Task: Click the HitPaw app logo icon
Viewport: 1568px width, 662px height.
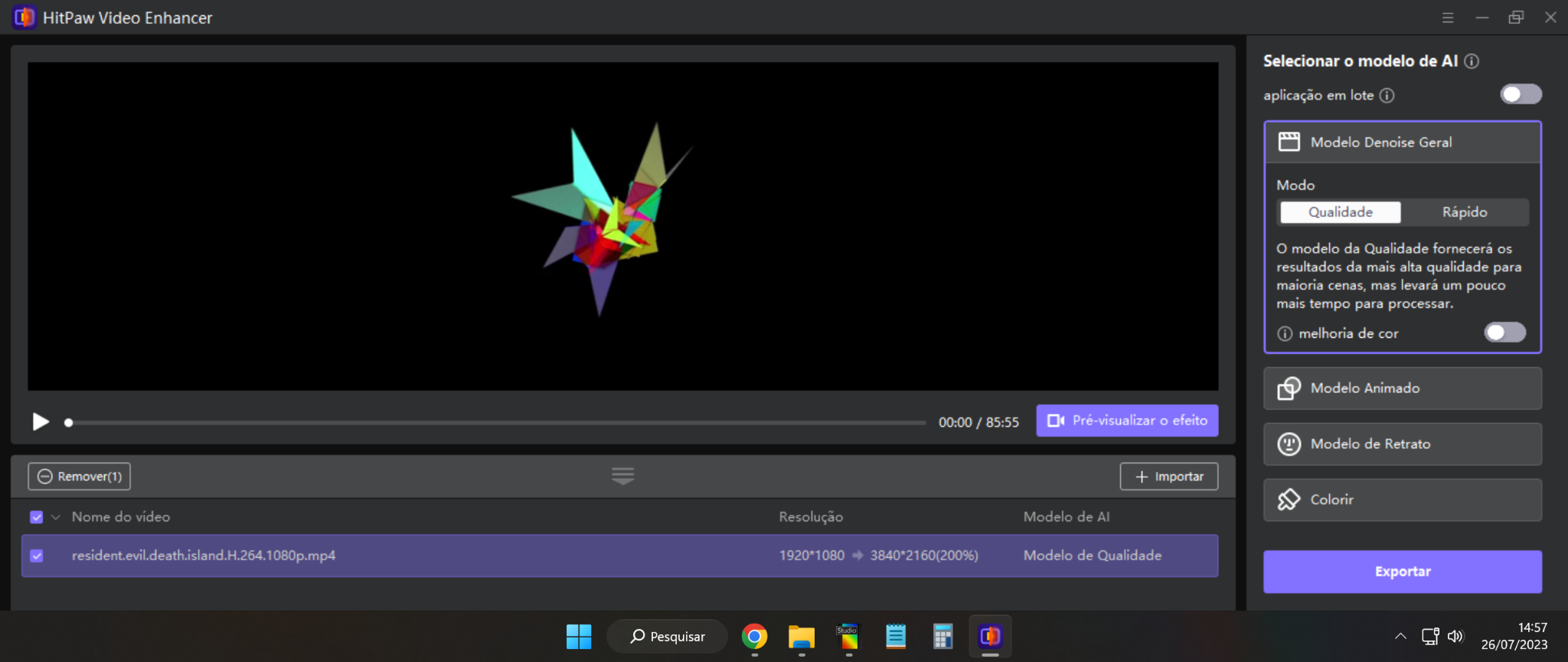Action: point(24,17)
